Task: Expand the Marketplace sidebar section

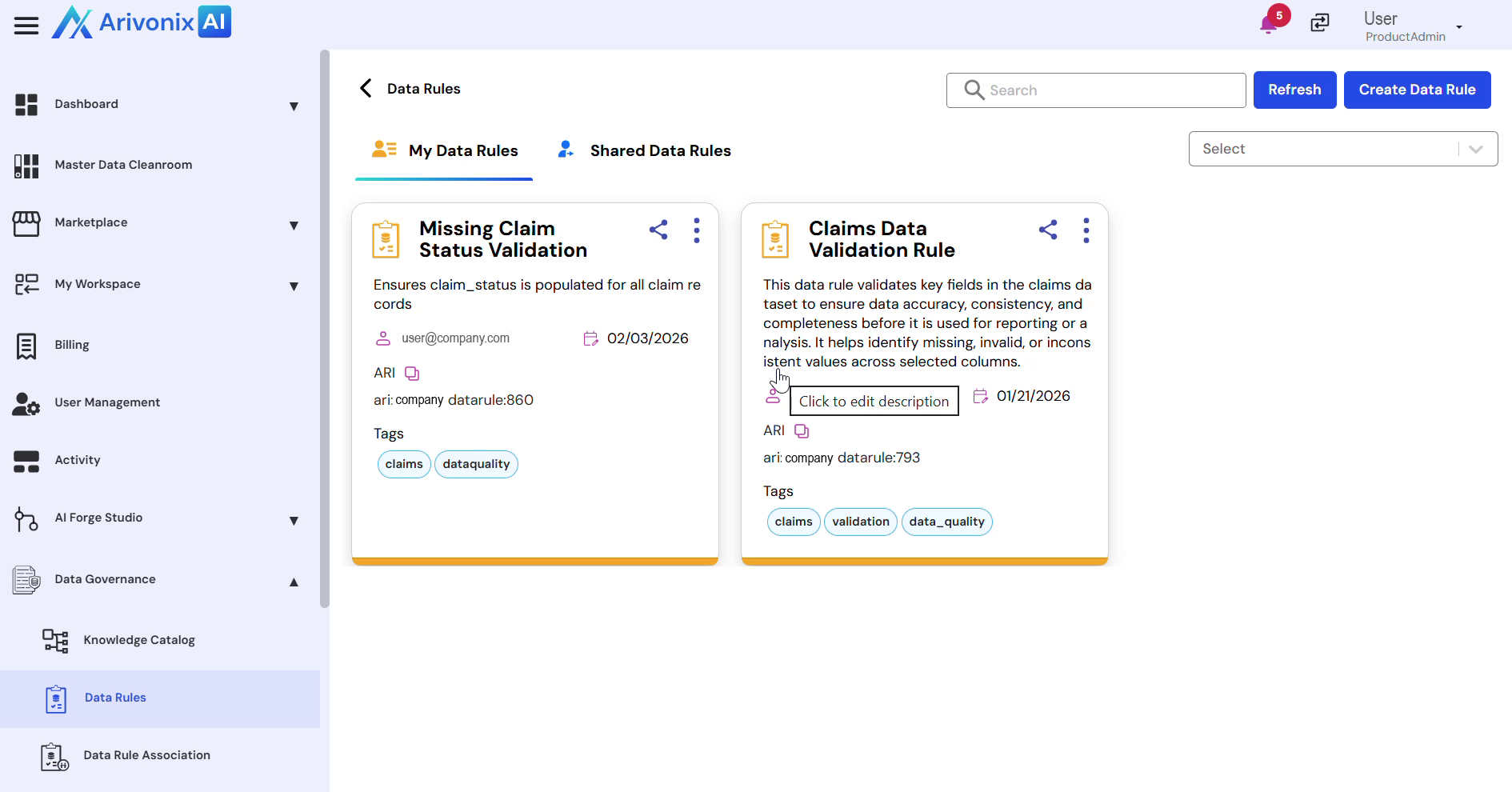Action: 294,225
